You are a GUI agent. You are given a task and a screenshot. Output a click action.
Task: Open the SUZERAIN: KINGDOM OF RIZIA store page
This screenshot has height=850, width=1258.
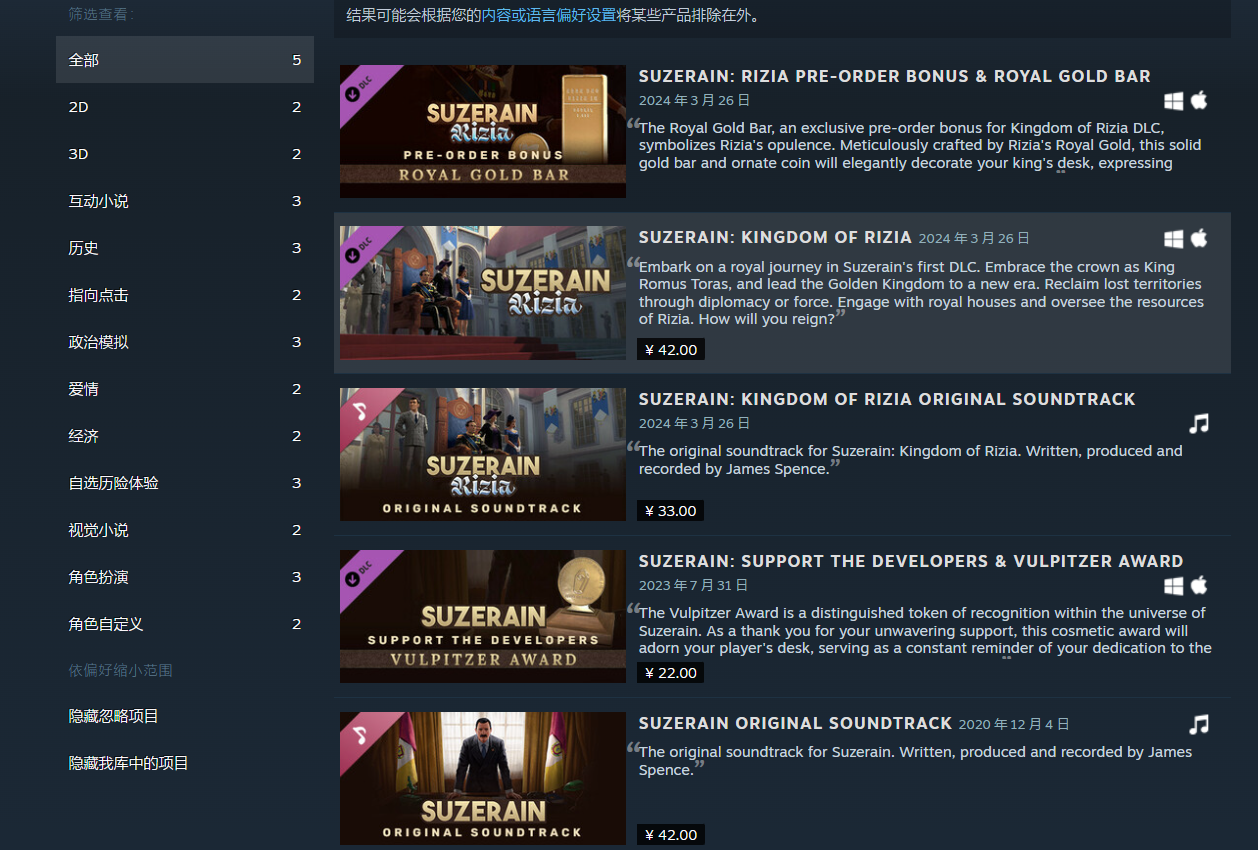coord(774,237)
